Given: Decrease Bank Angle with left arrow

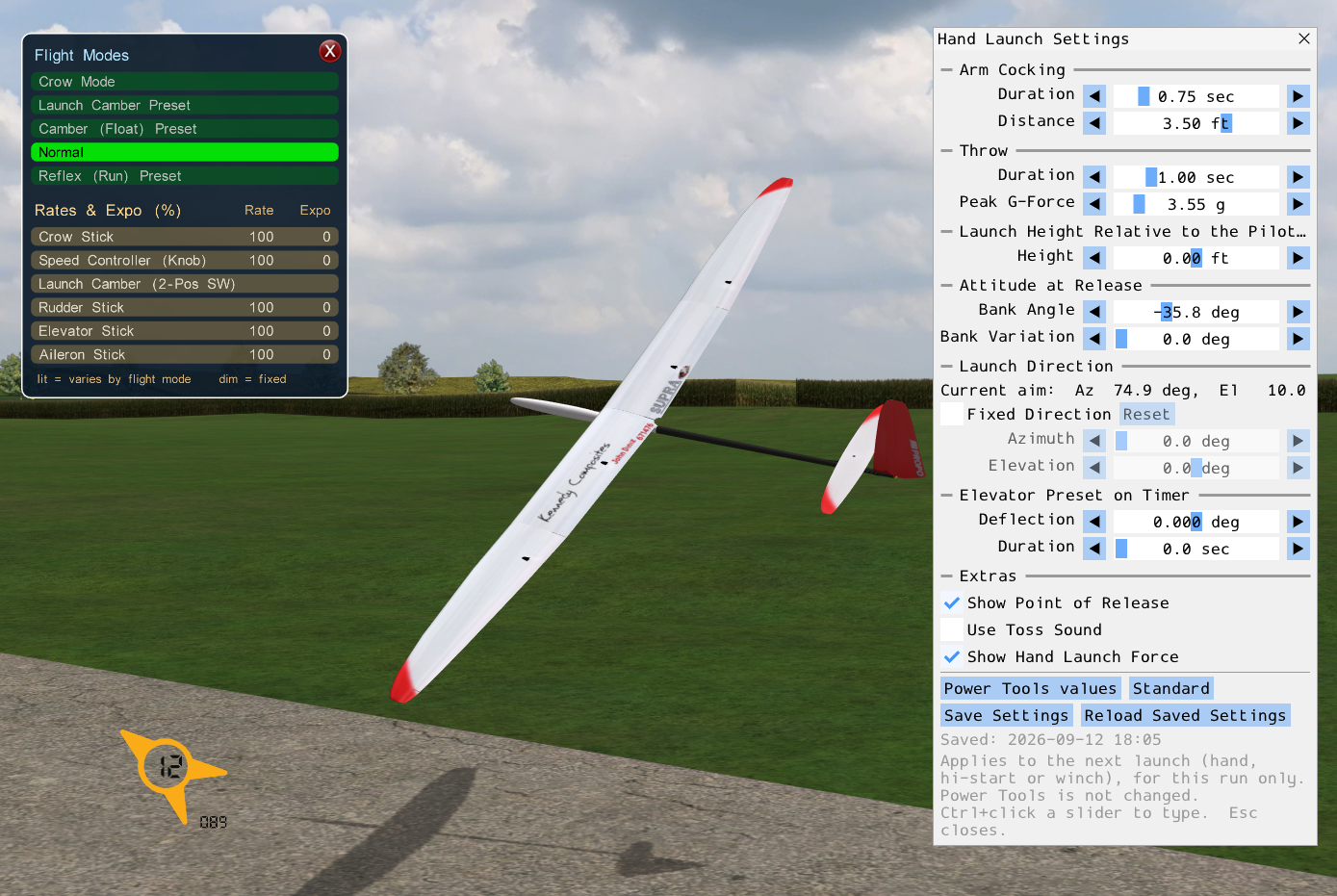Looking at the screenshot, I should tap(1094, 312).
